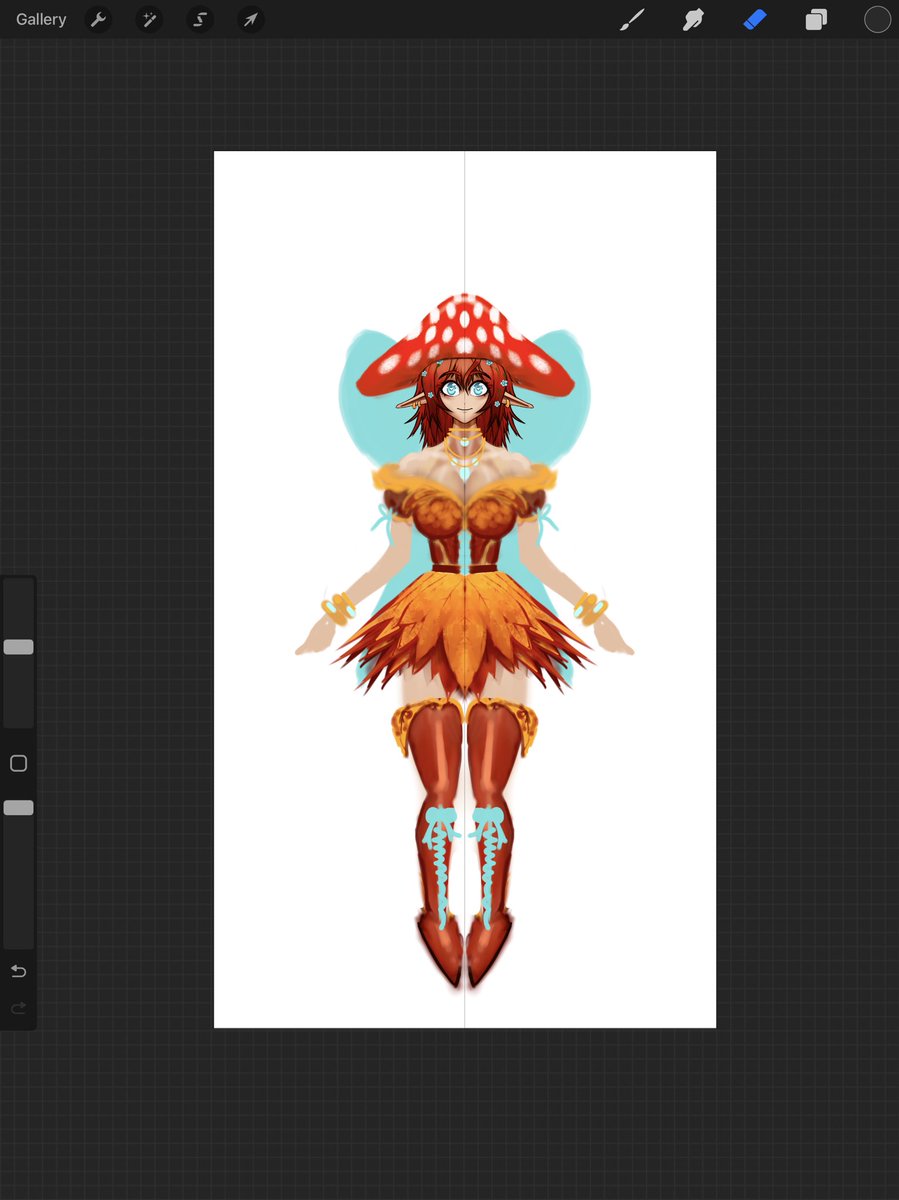Viewport: 899px width, 1200px height.
Task: Redo the last undone action
Action: pyautogui.click(x=18, y=1009)
